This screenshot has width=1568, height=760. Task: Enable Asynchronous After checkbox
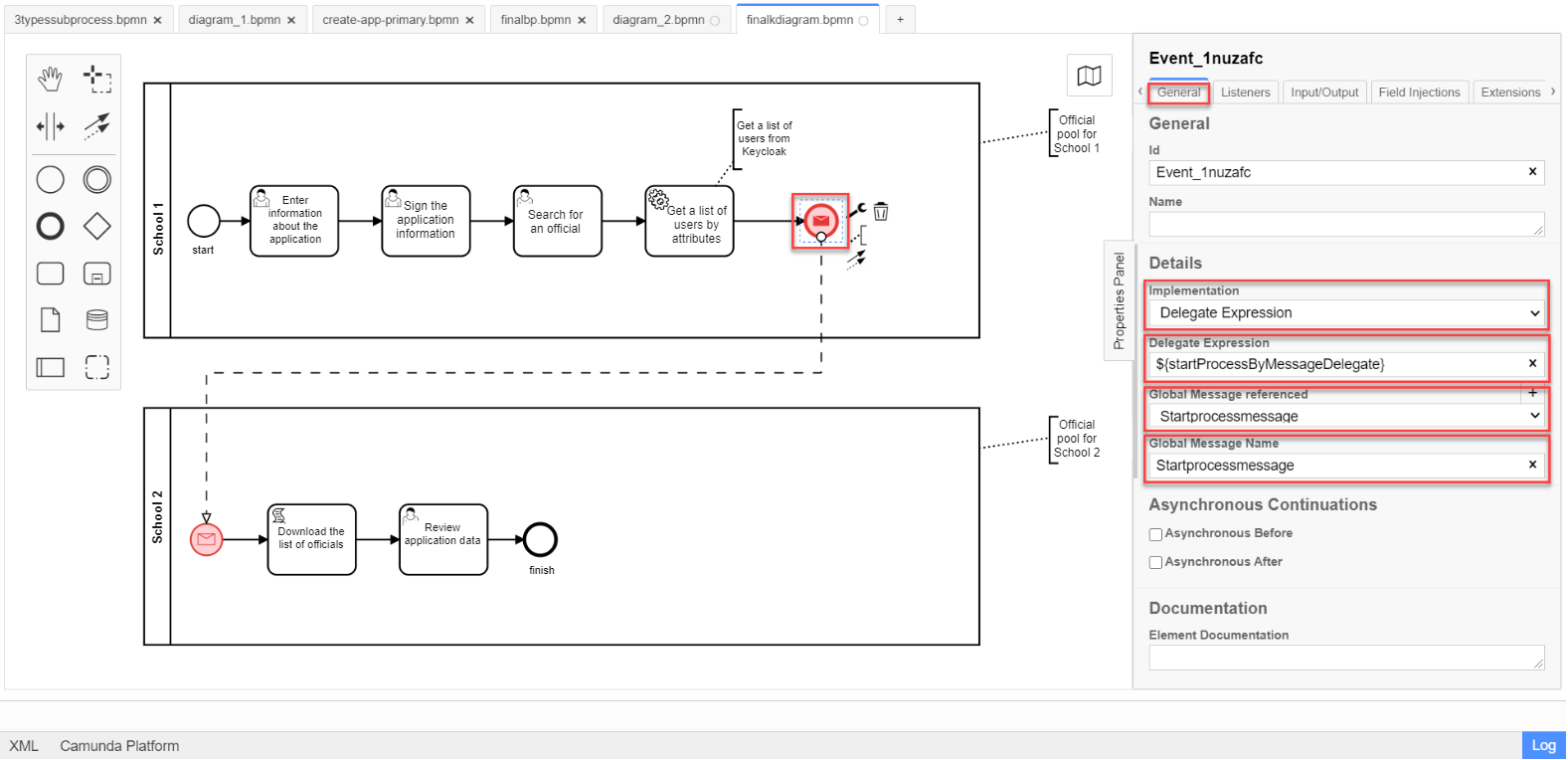1155,563
